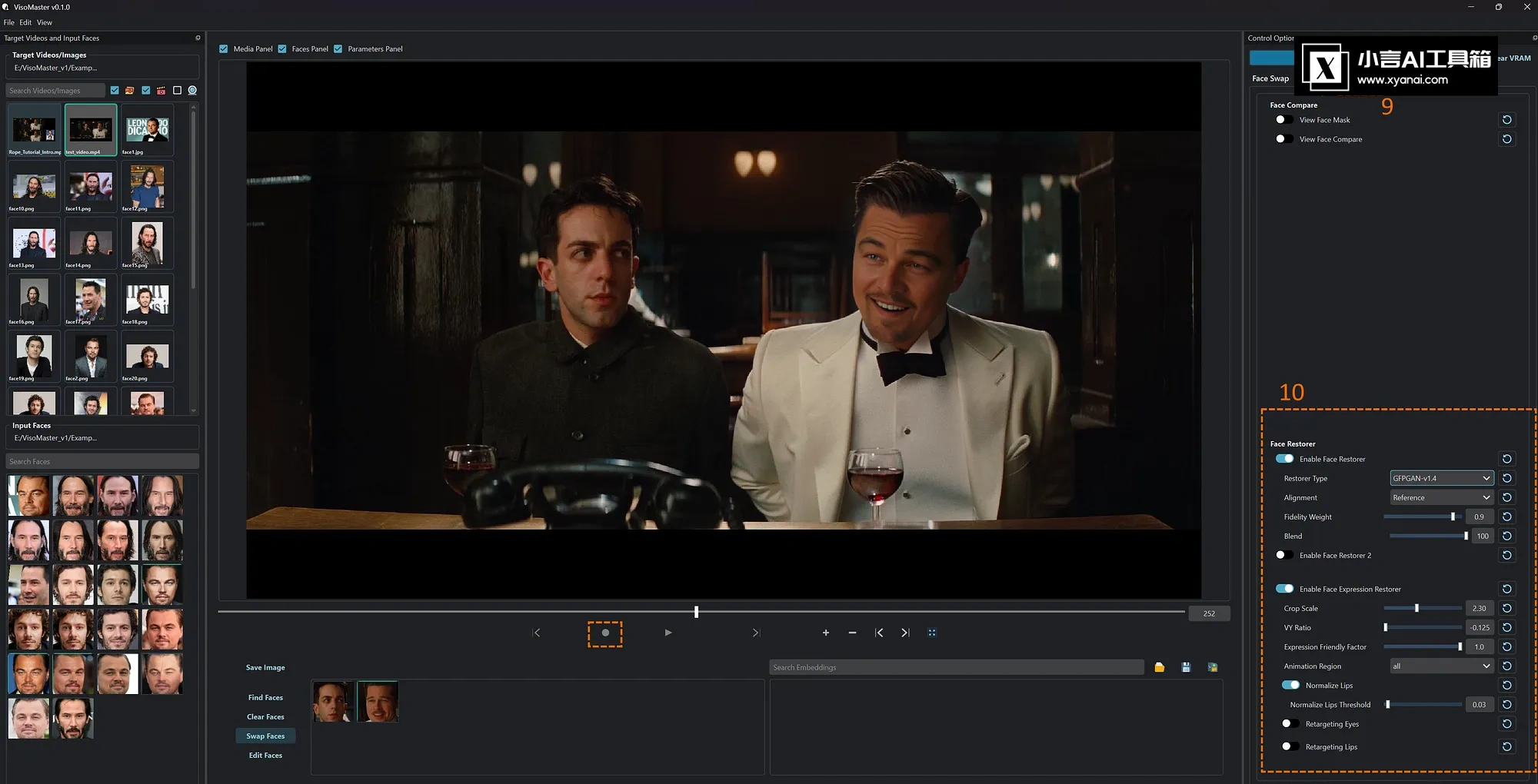Open the View menu
Screen dimensions: 1538x784
(45, 22)
